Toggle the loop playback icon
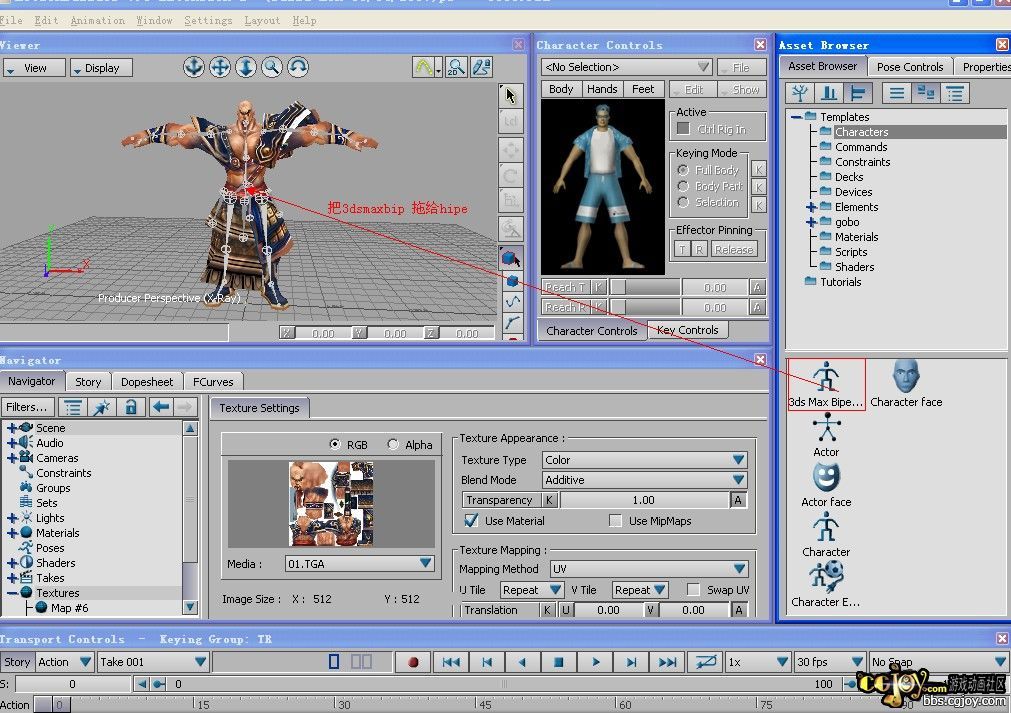The image size is (1011, 713). point(705,662)
